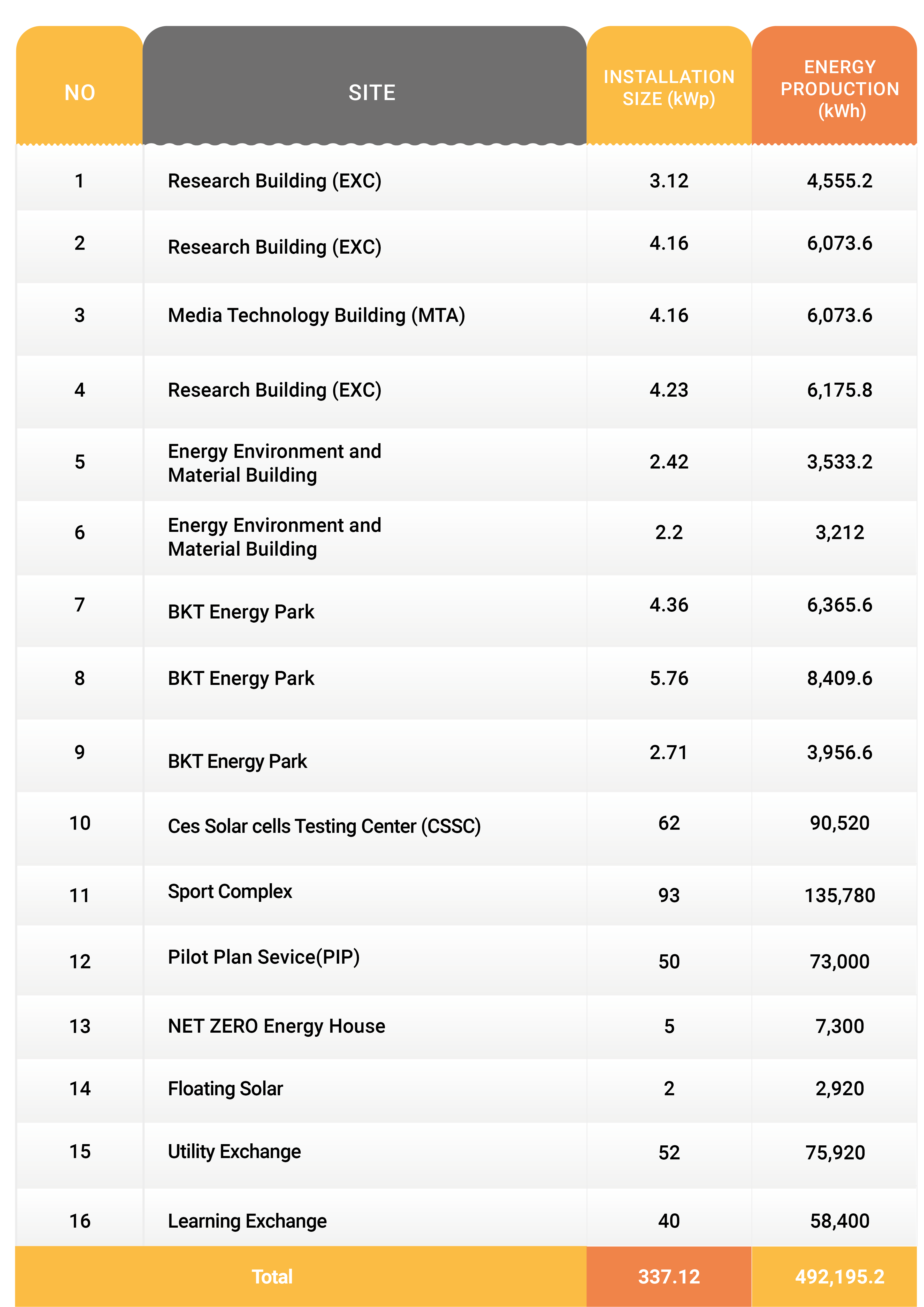
Task: Select the Pilot Plan Sevice(PIP) entry
Action: pos(264,957)
